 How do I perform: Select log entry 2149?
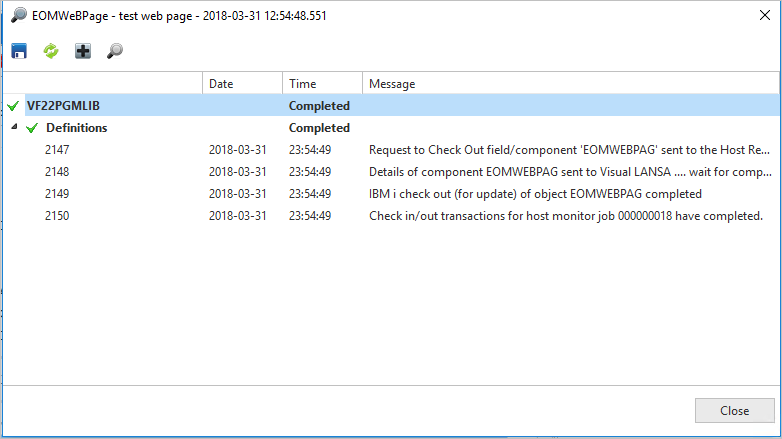(x=57, y=194)
